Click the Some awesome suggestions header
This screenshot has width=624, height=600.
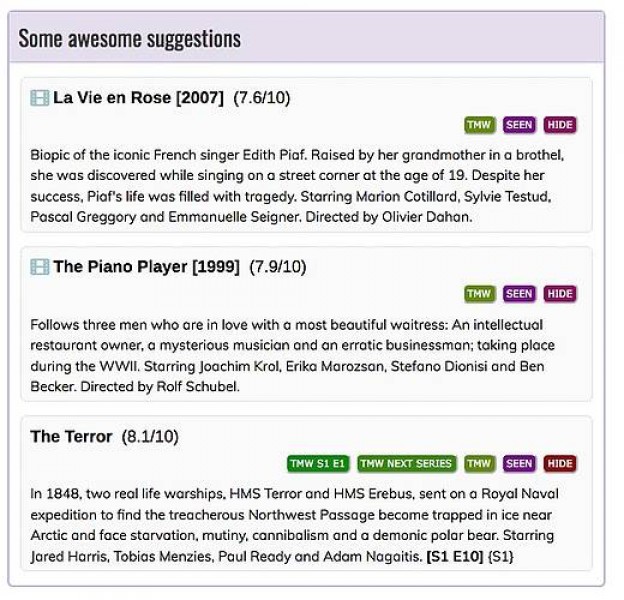point(130,39)
